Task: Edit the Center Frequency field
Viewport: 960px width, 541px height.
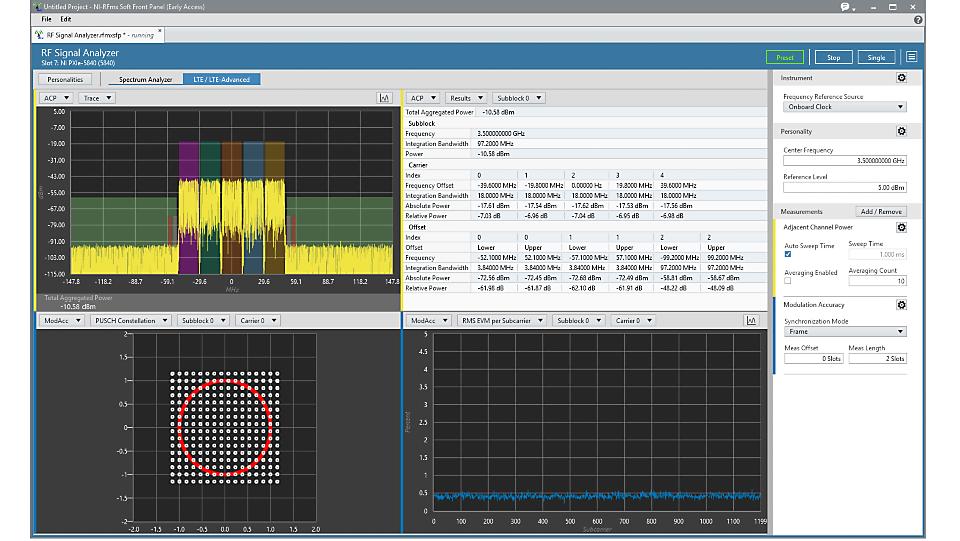Action: click(x=844, y=160)
